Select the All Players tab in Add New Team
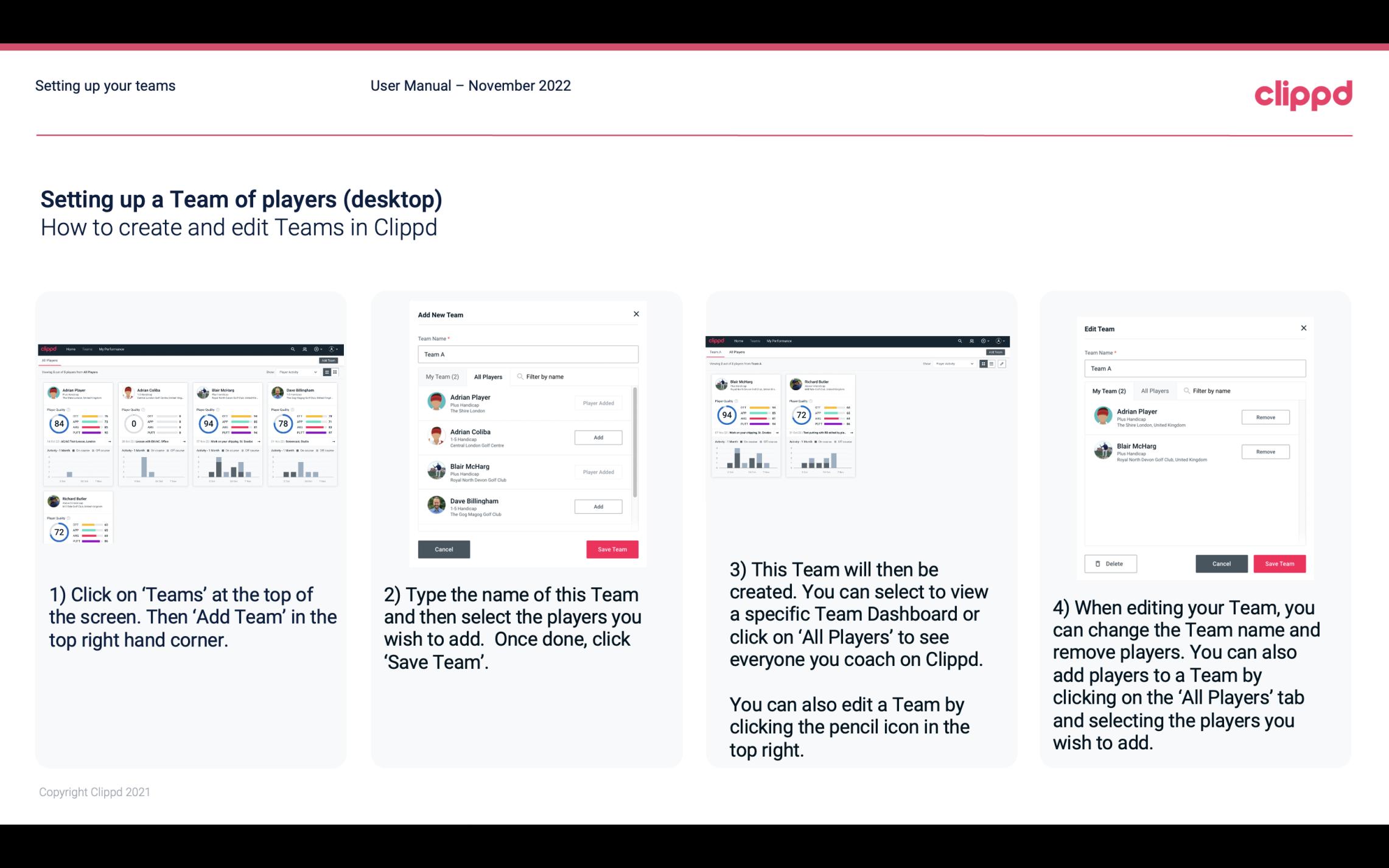This screenshot has width=1389, height=868. click(488, 376)
